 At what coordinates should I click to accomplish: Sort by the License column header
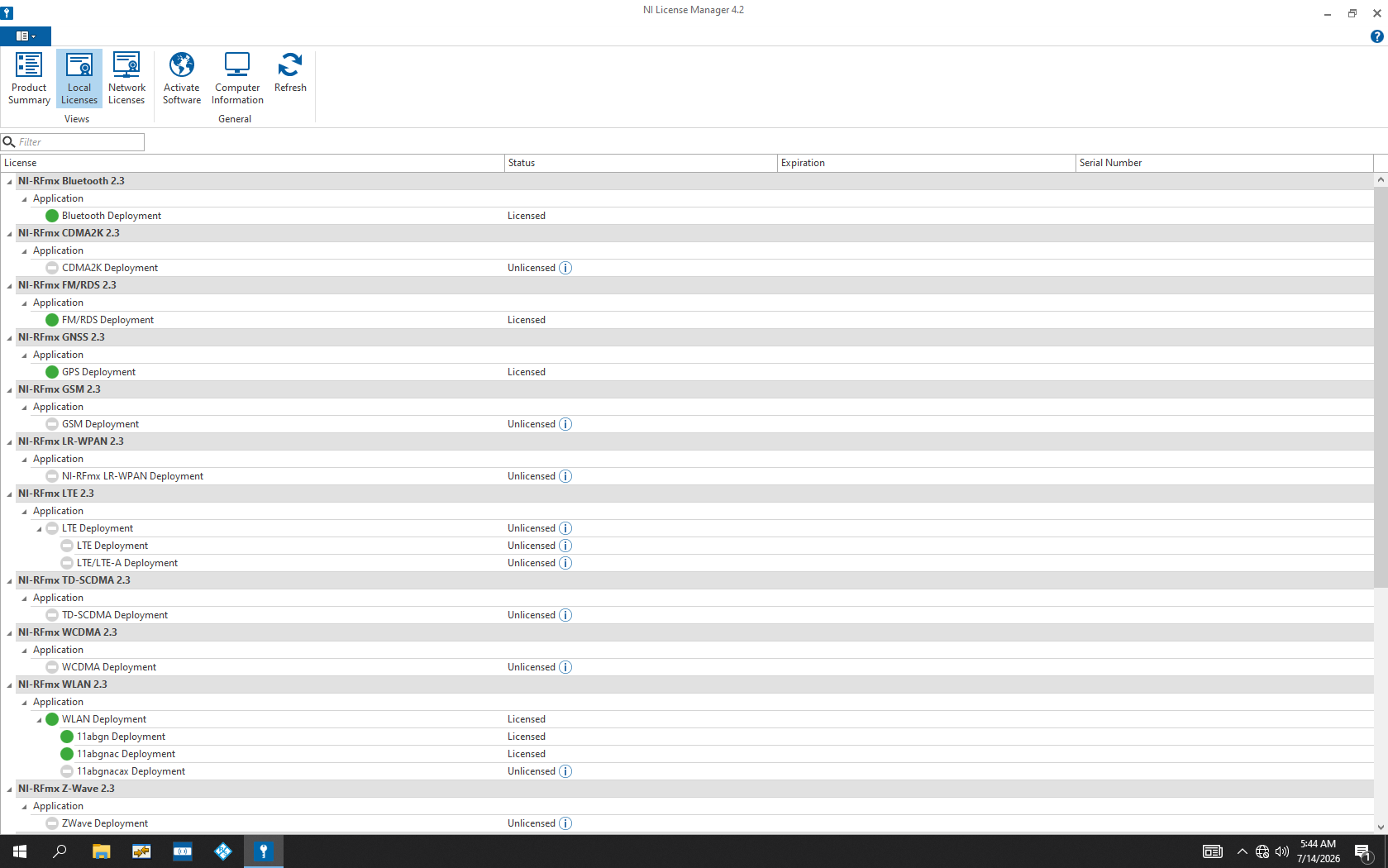[x=252, y=163]
